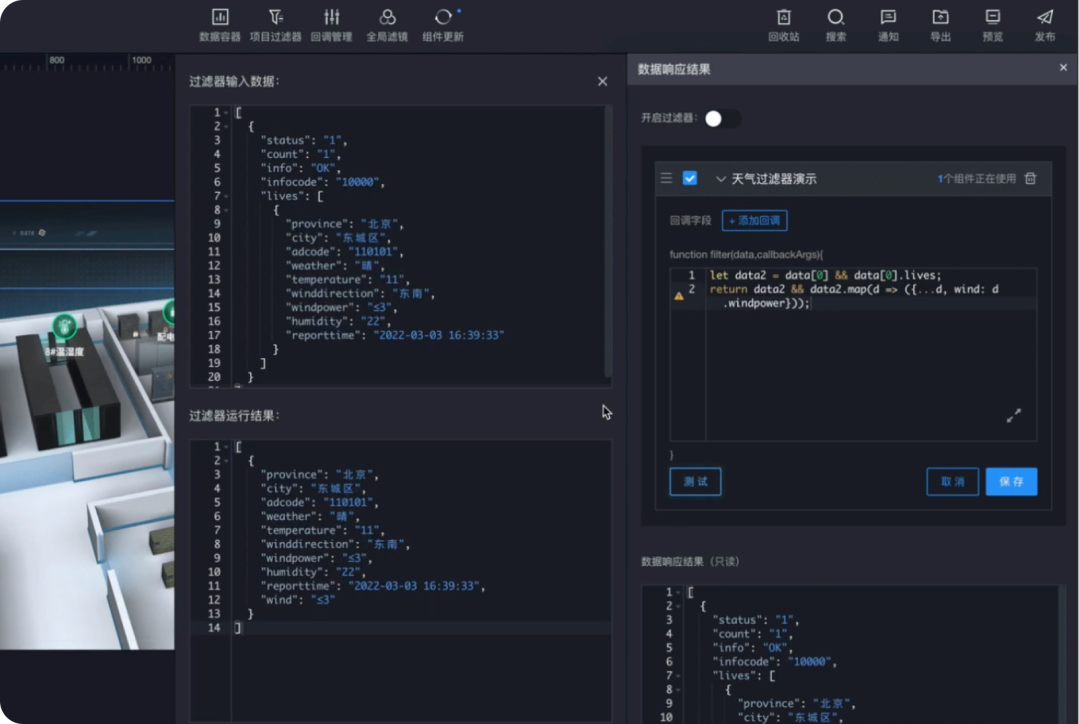Fold line 8 in the input data editor
Screen dimensions: 1080x724
226,210
